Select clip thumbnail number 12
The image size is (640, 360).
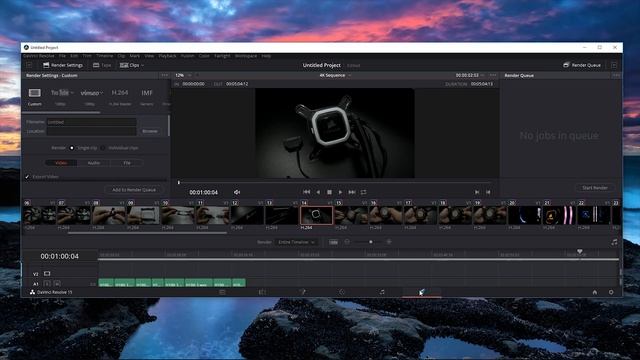pos(247,215)
